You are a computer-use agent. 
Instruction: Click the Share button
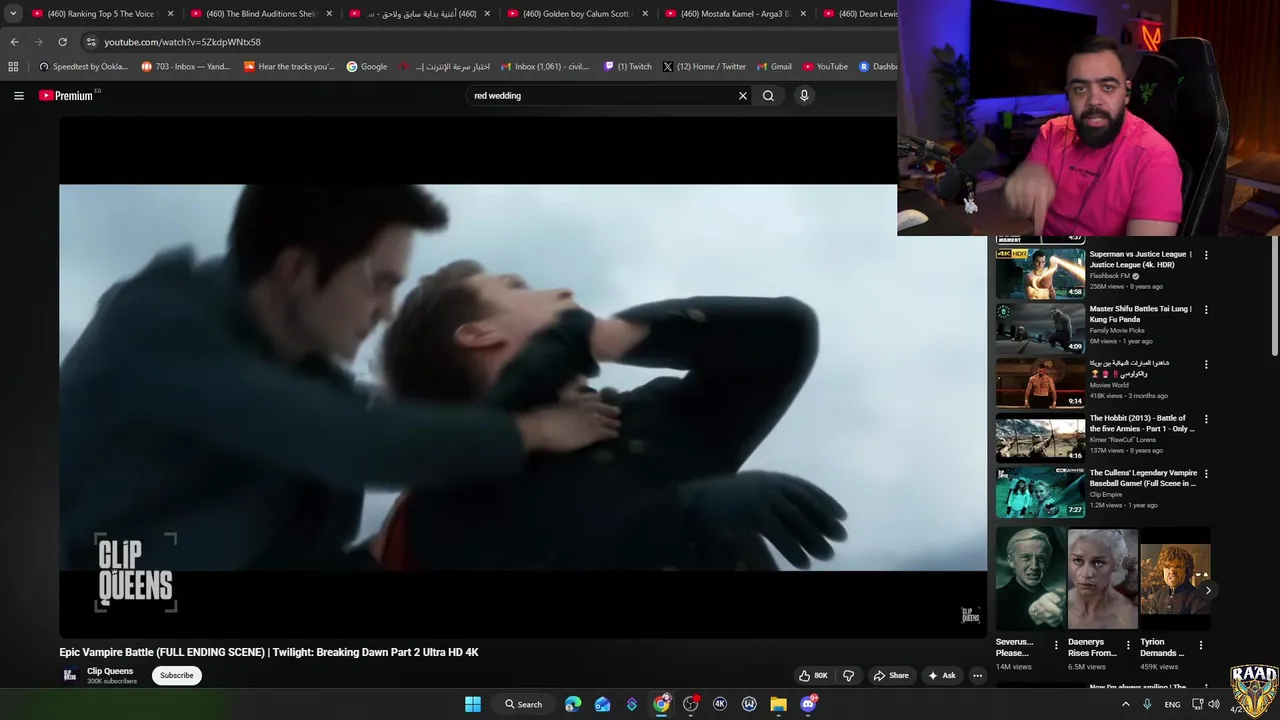[x=891, y=676]
